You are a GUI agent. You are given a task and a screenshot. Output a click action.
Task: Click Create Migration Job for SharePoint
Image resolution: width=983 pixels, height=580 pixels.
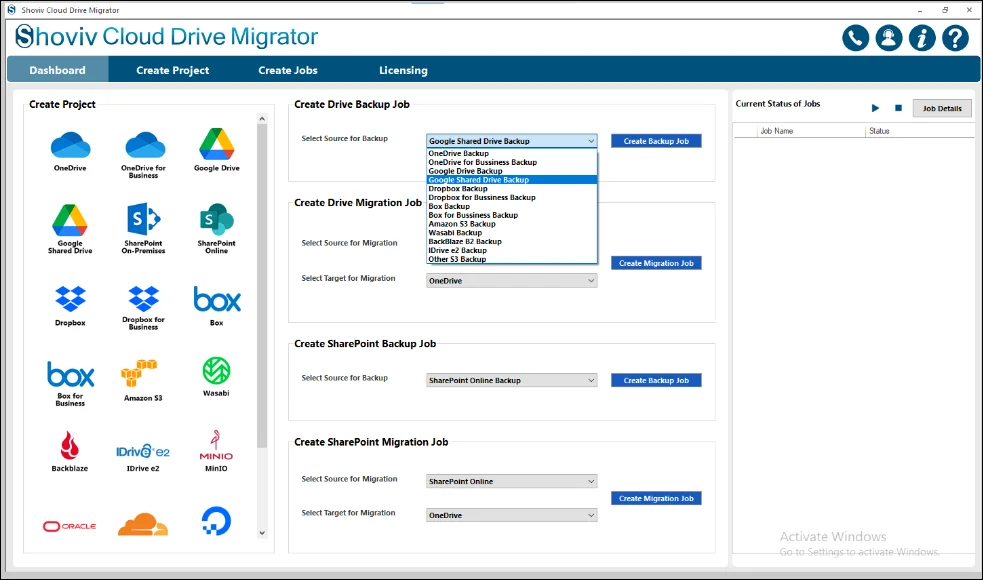coord(656,498)
